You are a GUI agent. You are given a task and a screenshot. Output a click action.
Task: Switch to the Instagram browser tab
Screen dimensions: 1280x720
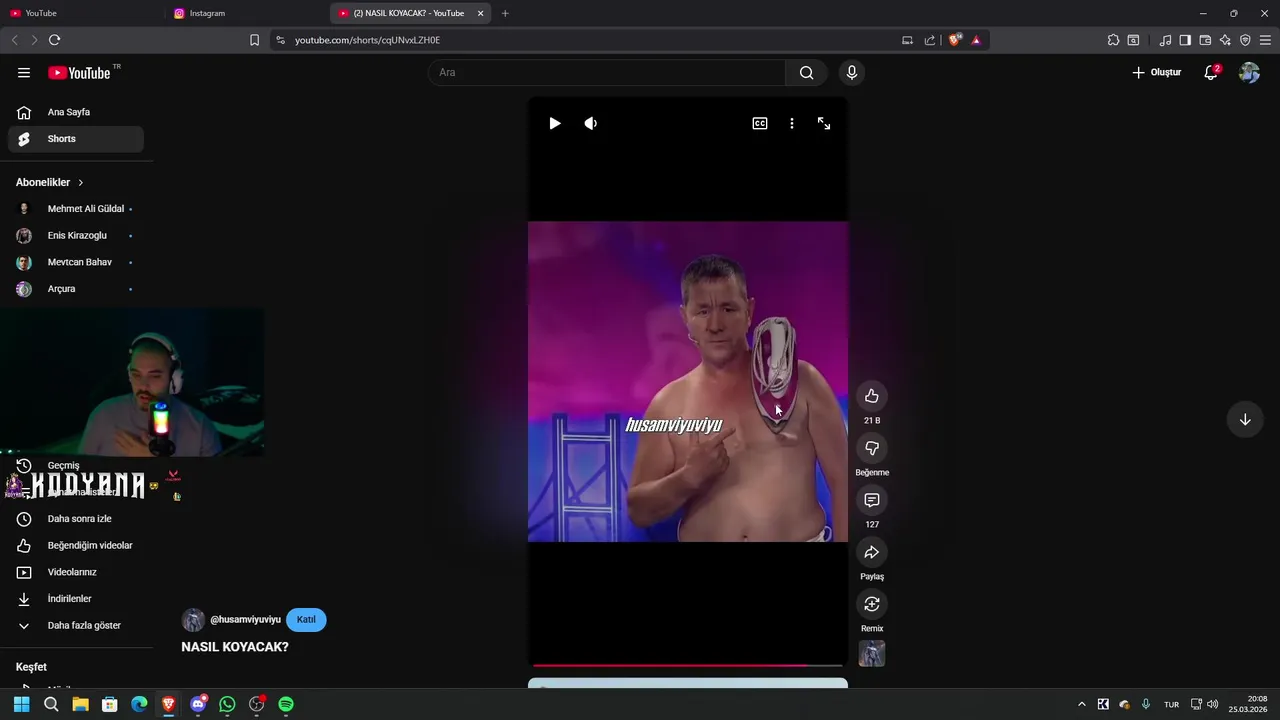[245, 13]
